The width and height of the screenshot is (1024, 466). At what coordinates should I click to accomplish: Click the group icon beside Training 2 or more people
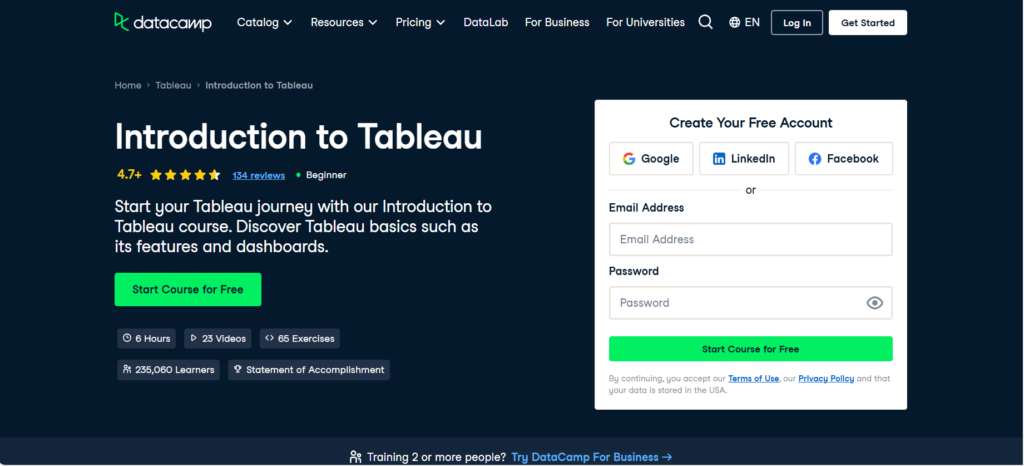tap(355, 457)
